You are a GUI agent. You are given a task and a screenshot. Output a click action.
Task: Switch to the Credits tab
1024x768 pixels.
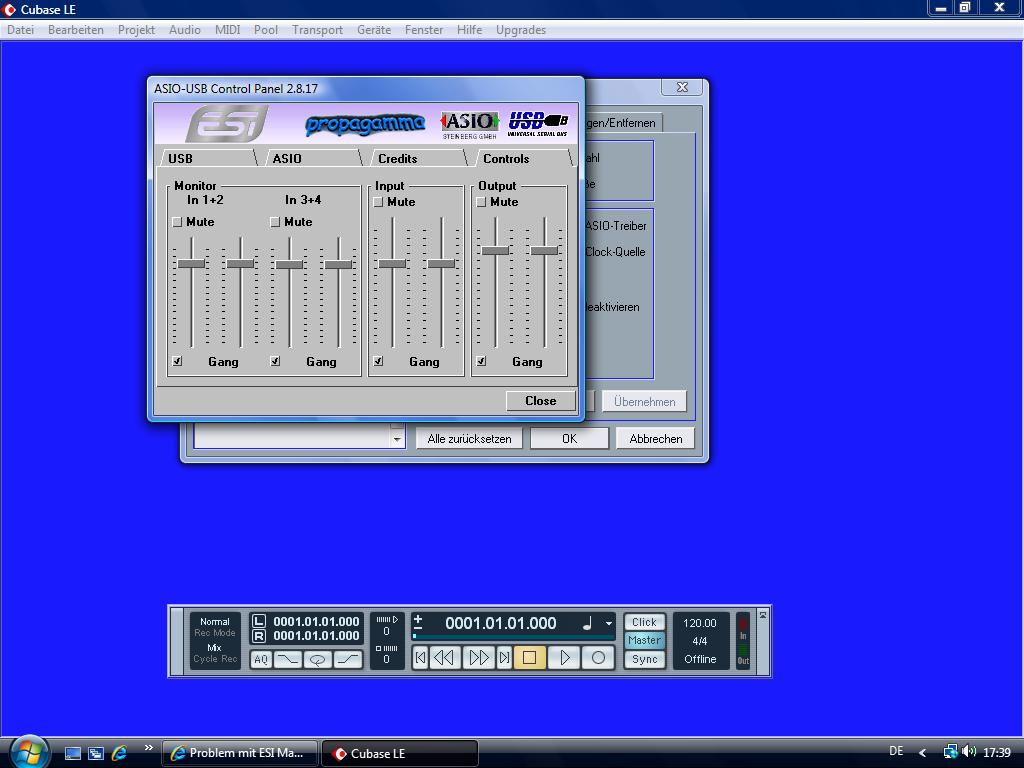click(417, 158)
